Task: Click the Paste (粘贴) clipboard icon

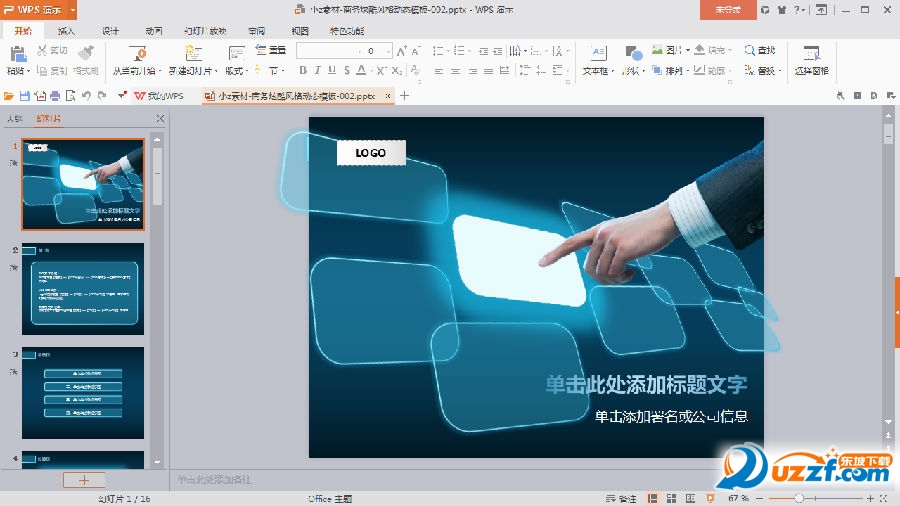Action: click(x=18, y=55)
